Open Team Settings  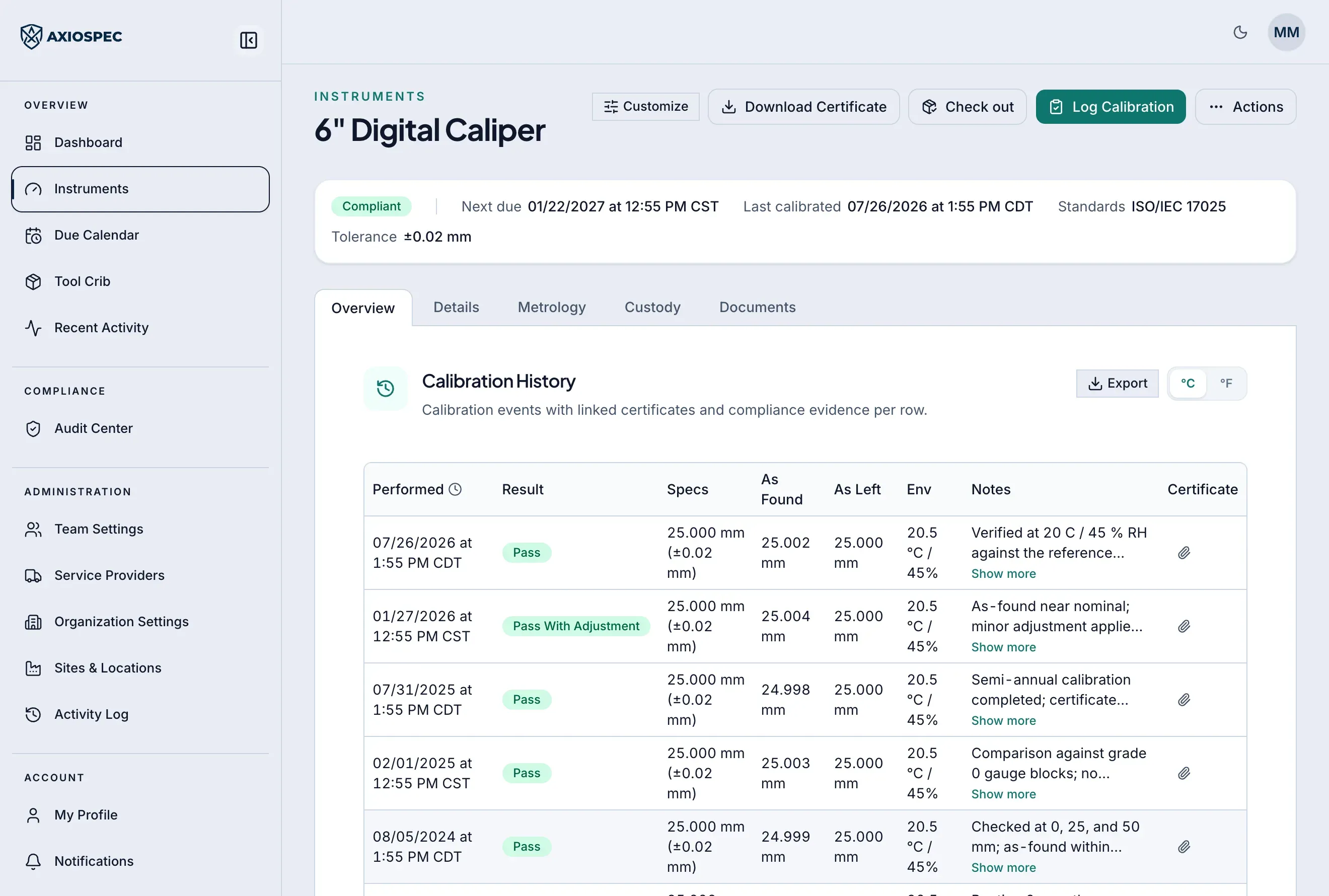140,529
